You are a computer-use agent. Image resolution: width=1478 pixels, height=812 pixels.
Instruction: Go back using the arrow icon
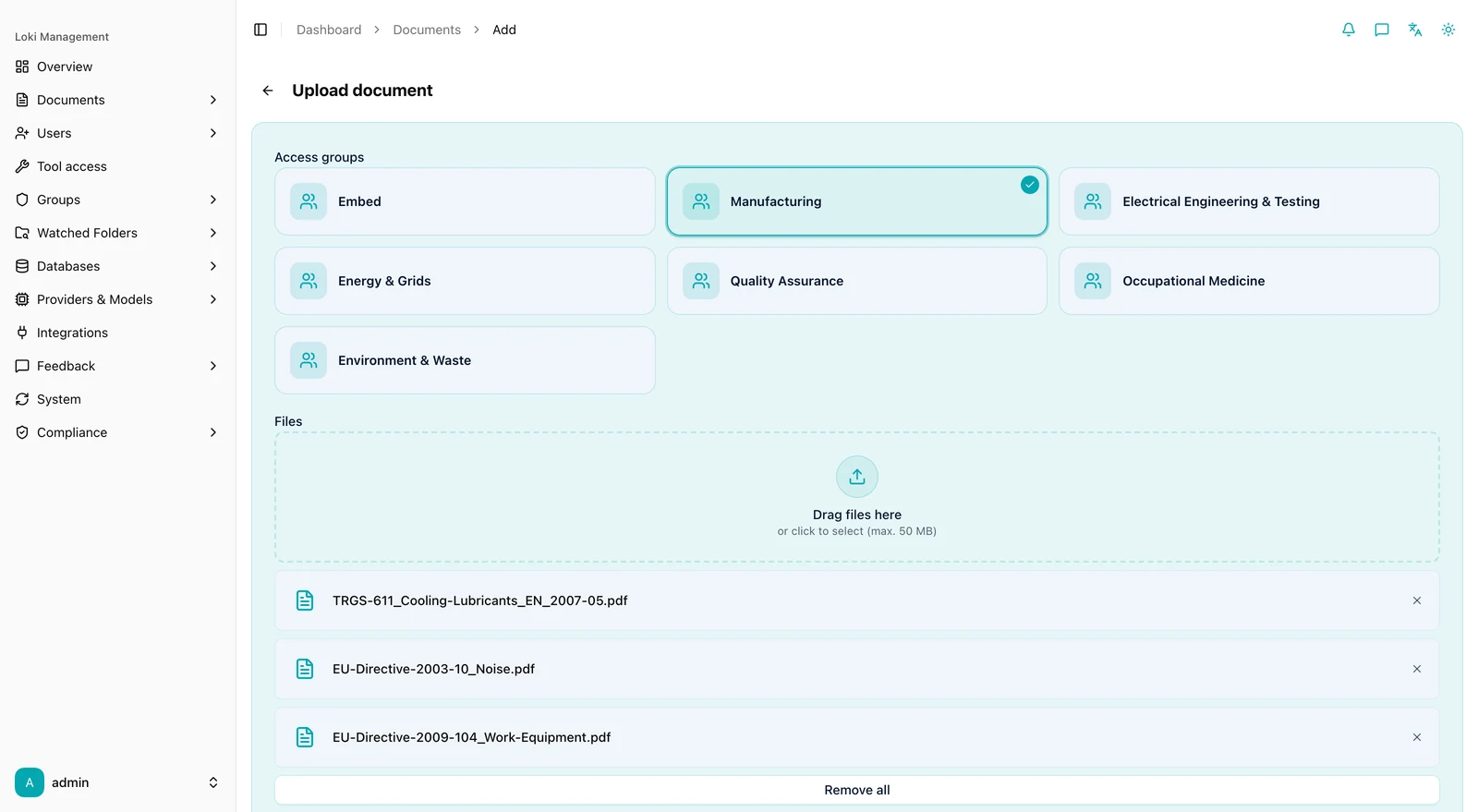click(268, 91)
